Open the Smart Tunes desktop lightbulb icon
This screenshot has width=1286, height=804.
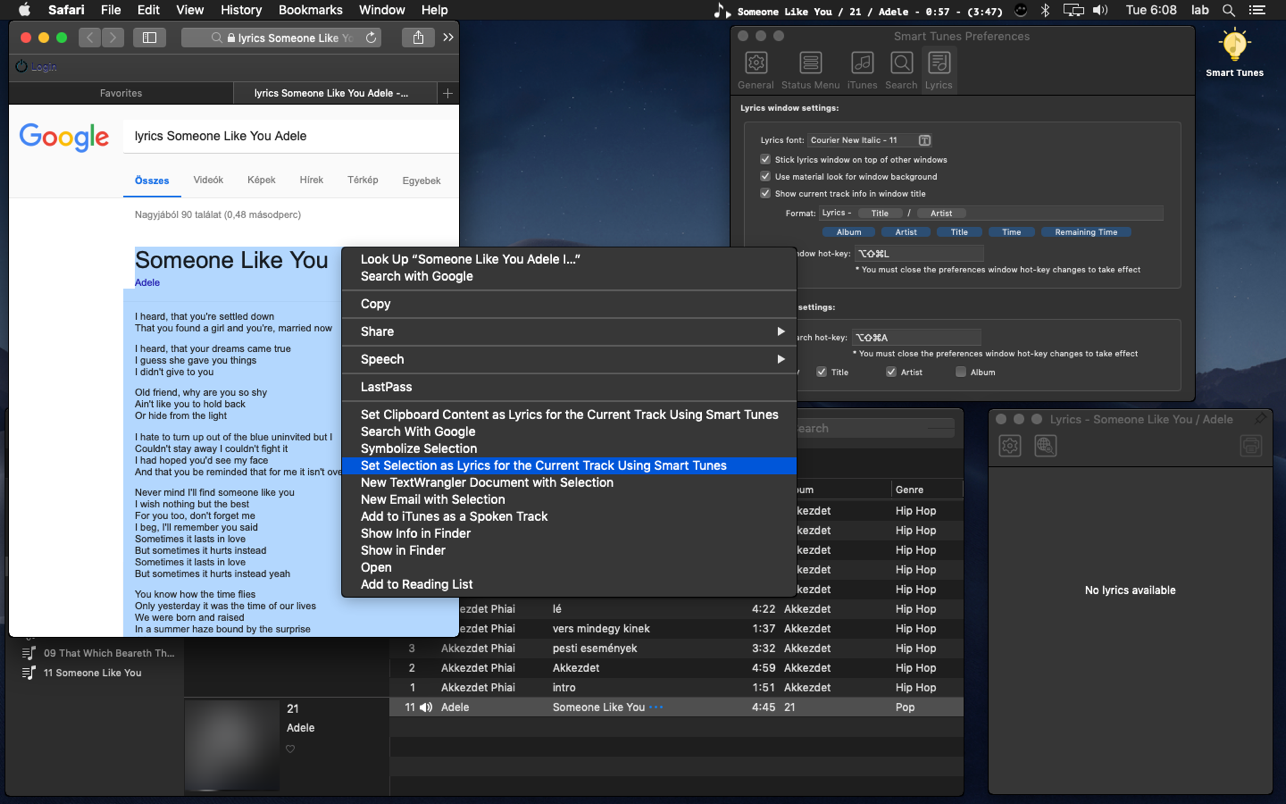tap(1235, 45)
